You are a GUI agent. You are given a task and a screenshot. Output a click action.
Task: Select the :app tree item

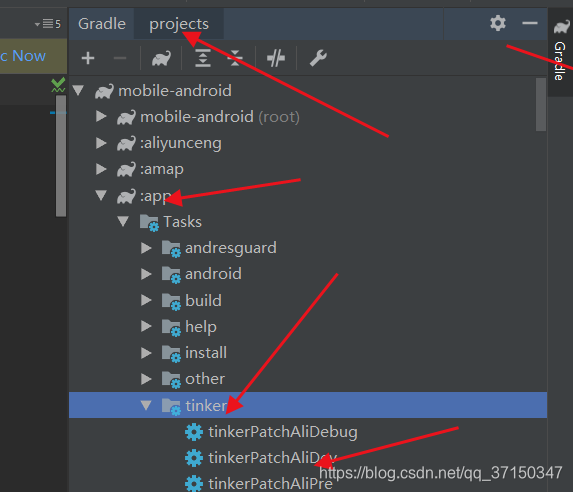(308, 196)
